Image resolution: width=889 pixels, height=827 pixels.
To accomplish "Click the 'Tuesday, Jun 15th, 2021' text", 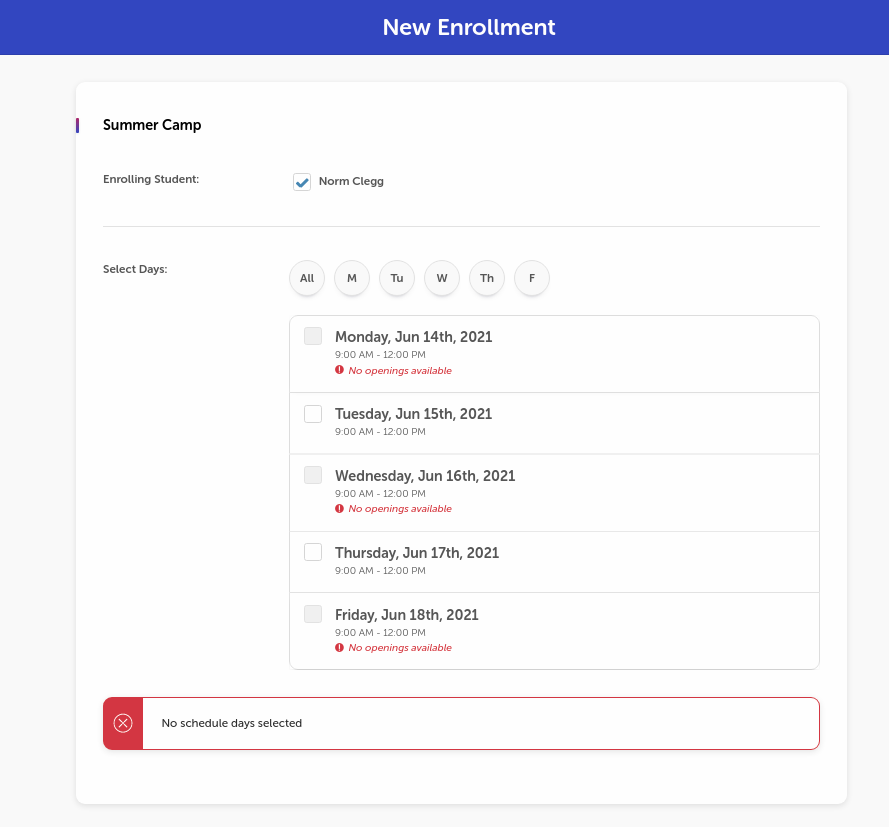I will coord(413,414).
